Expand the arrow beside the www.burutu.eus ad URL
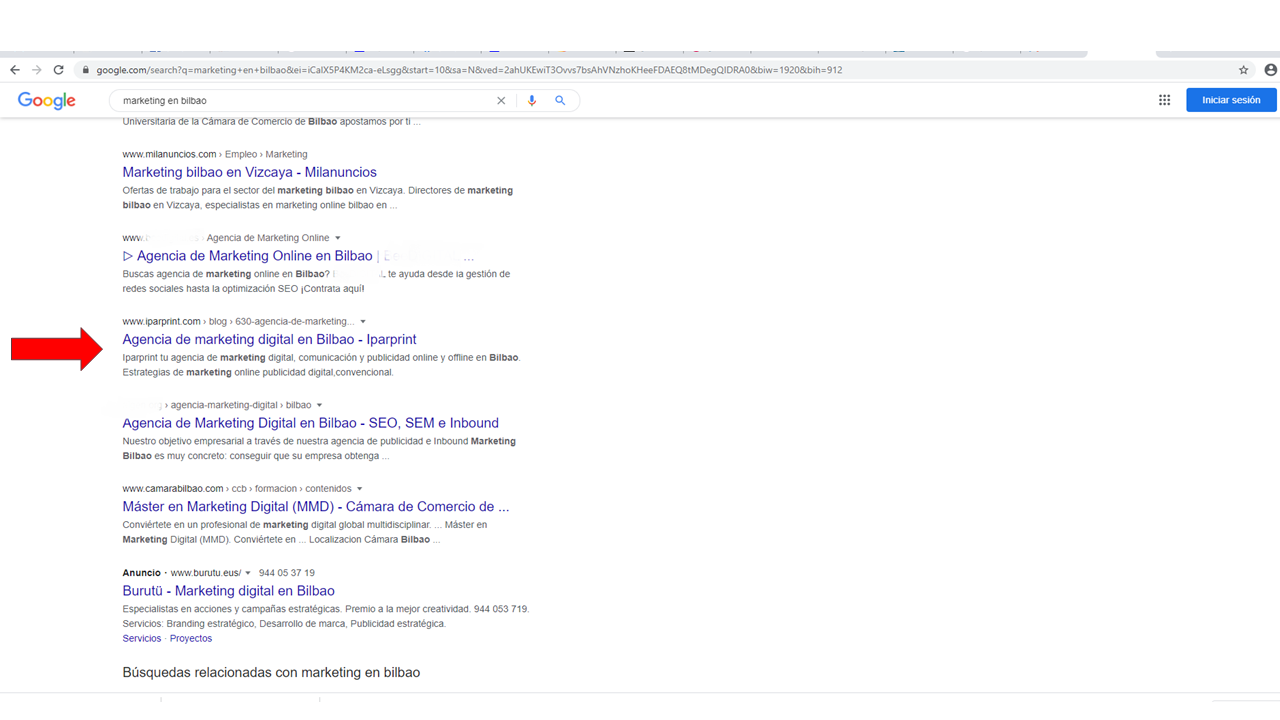Screen dimensions: 1280x720 click(248, 573)
